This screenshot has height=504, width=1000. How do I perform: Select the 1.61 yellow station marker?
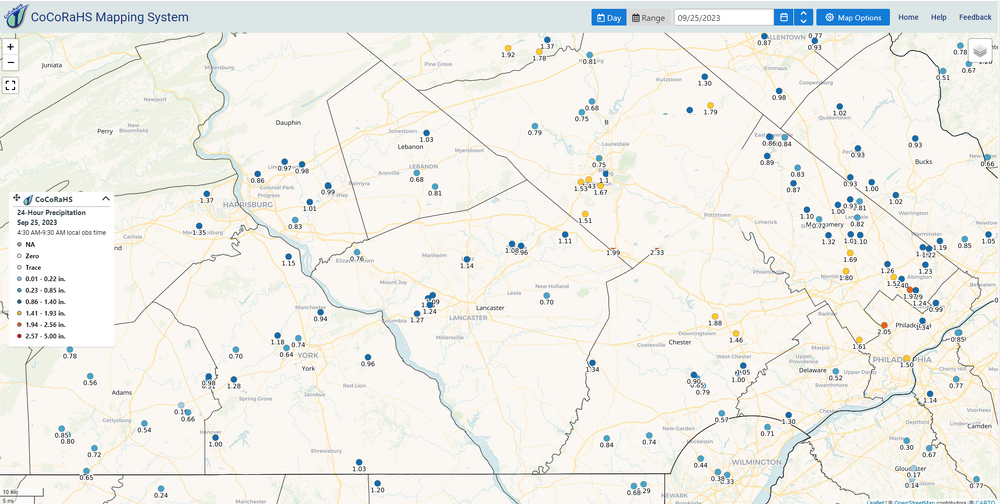click(859, 339)
